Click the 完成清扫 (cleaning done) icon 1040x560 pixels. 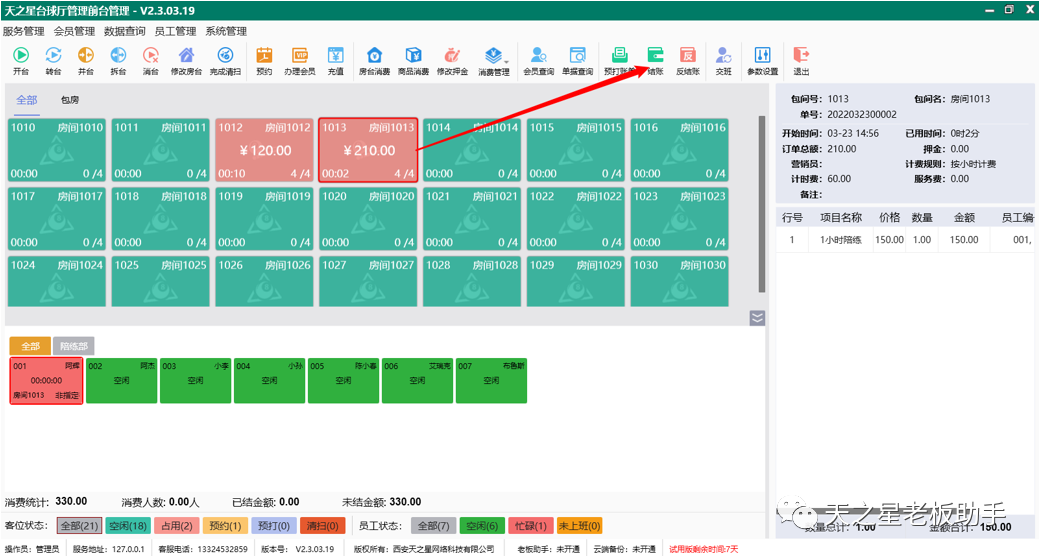point(226,60)
